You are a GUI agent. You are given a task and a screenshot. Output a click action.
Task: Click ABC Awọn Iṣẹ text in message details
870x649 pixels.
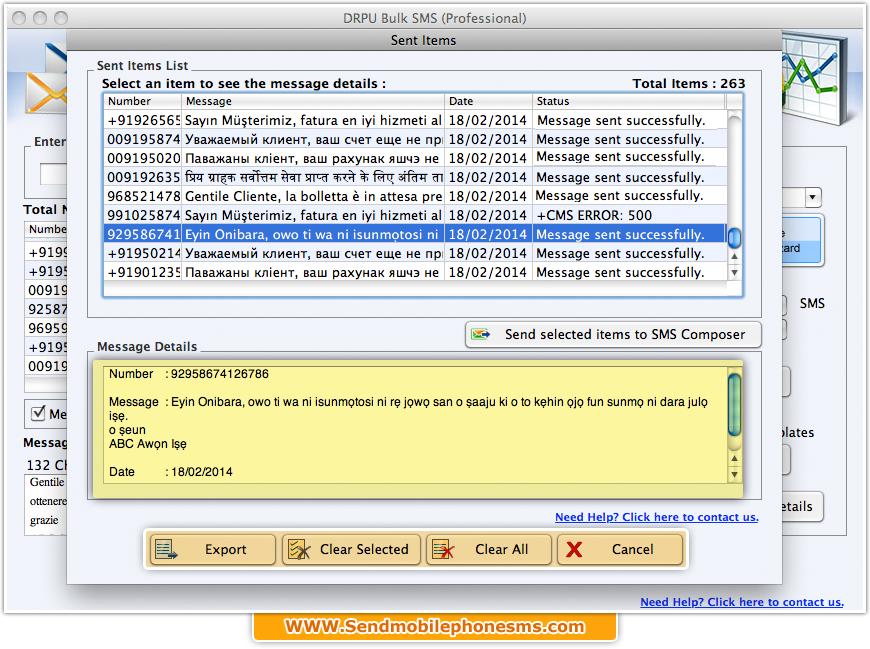(148, 444)
